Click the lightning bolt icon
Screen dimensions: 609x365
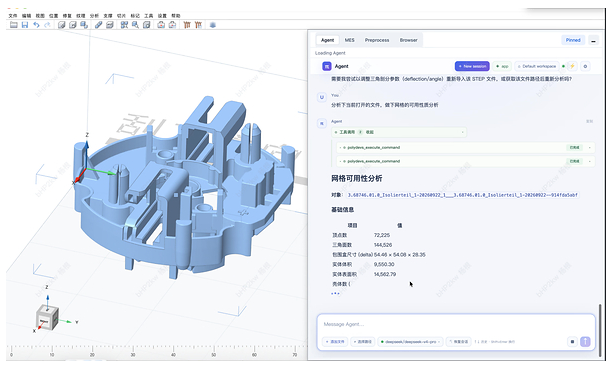(572, 66)
